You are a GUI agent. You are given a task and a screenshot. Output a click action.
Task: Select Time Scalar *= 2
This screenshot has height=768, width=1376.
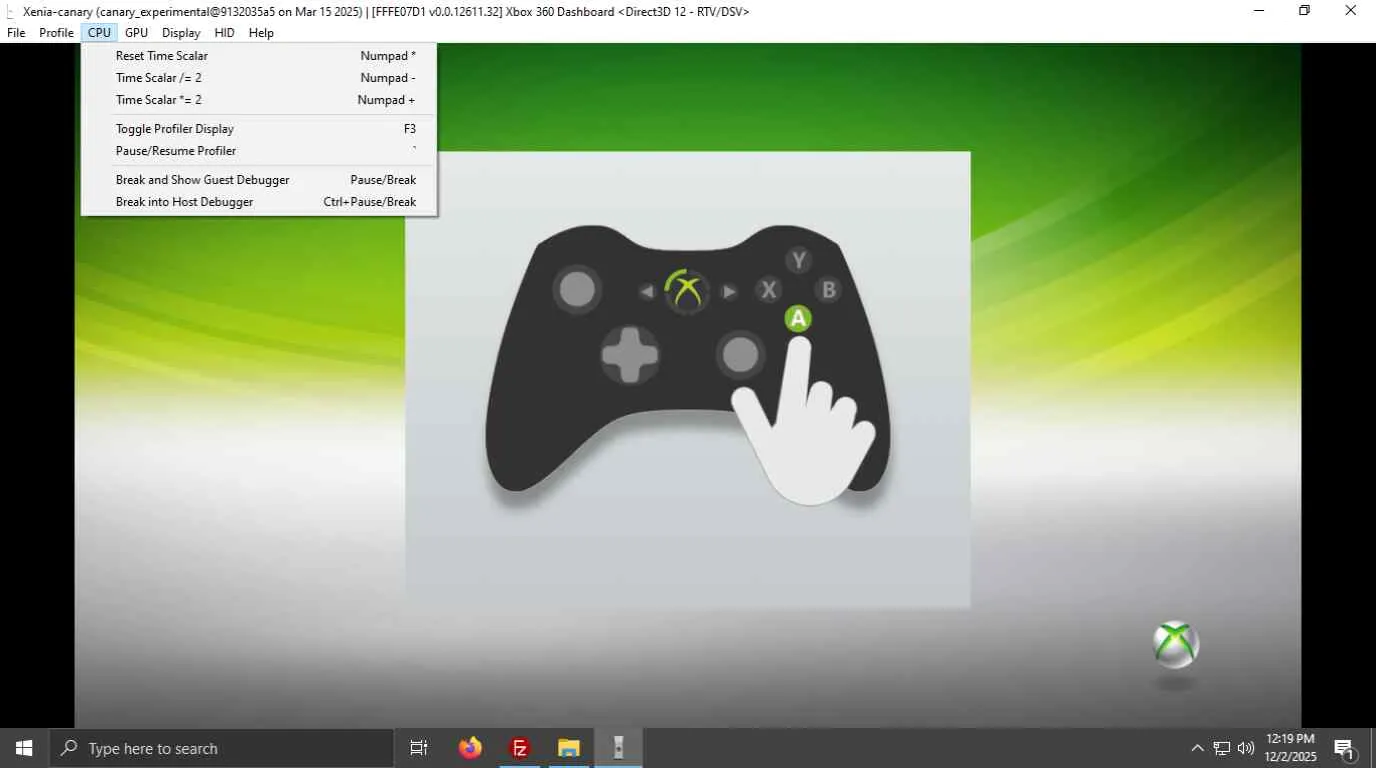coord(259,100)
